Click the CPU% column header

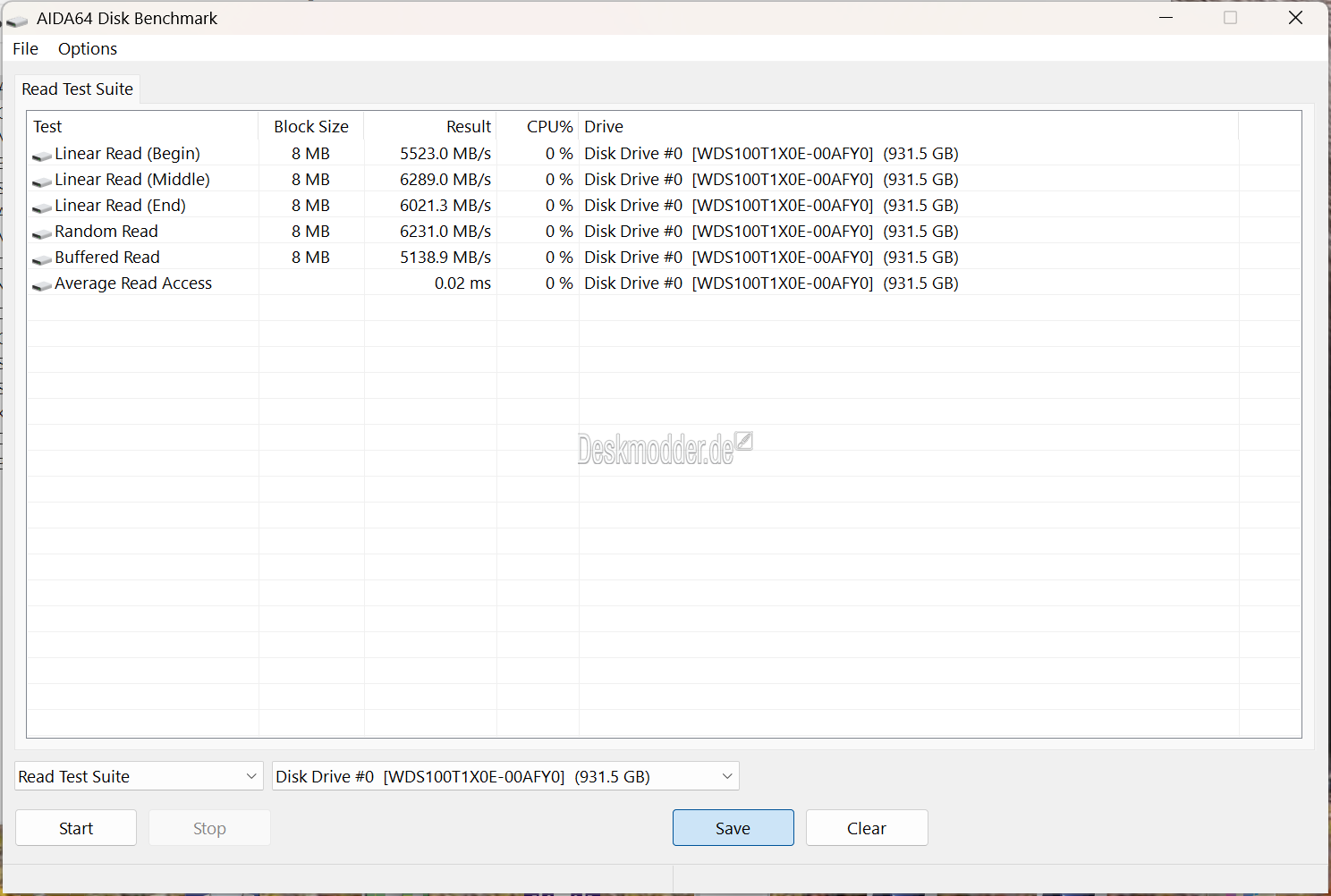(x=538, y=126)
